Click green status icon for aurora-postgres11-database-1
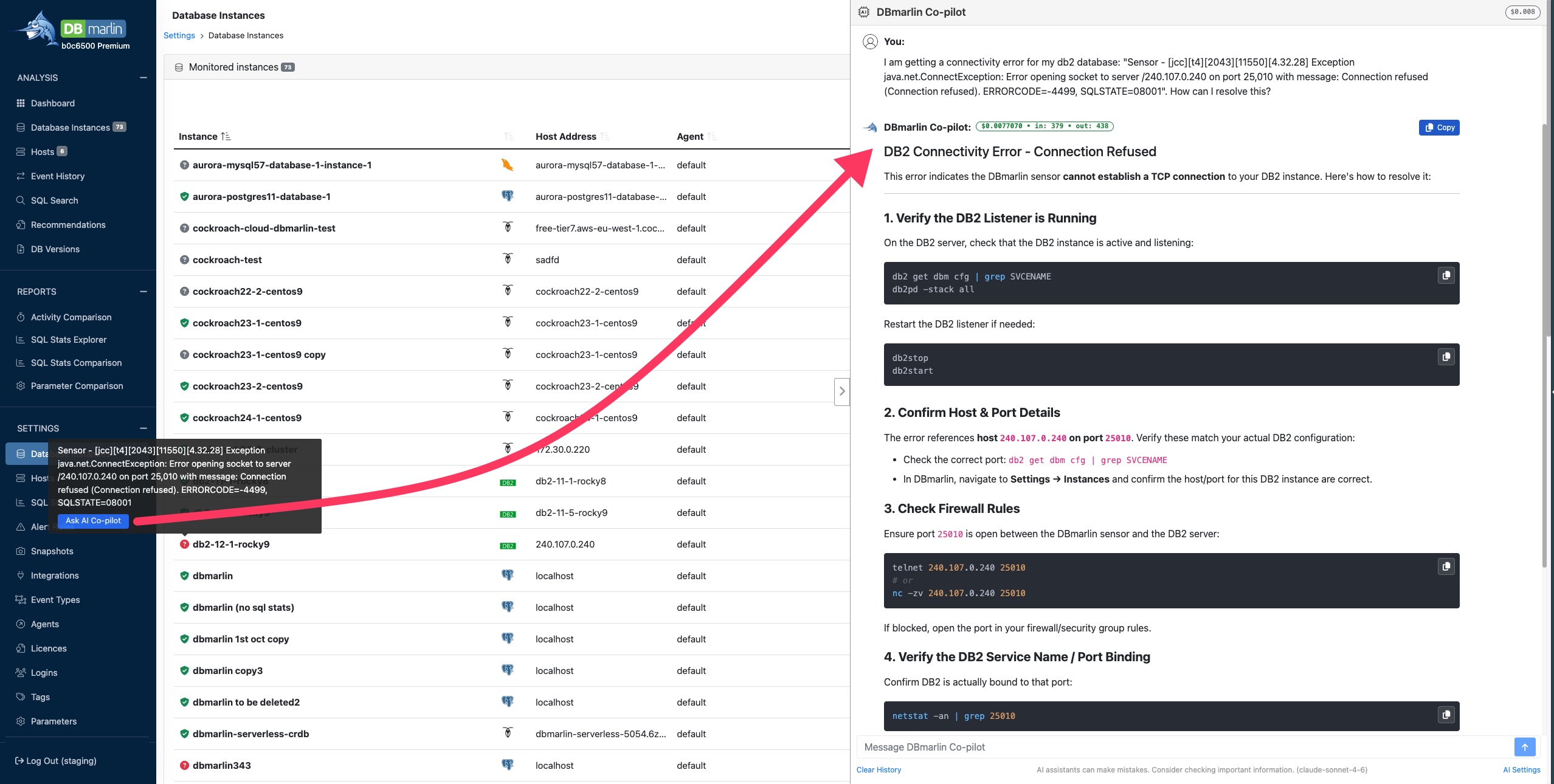 point(184,196)
